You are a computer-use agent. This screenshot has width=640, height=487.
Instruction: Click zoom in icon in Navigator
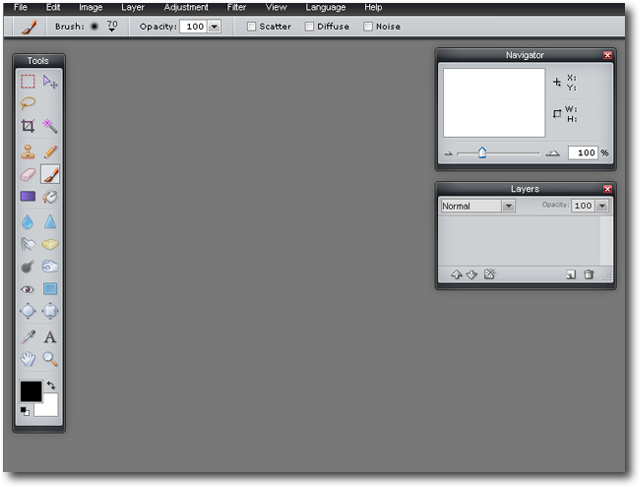coord(553,153)
